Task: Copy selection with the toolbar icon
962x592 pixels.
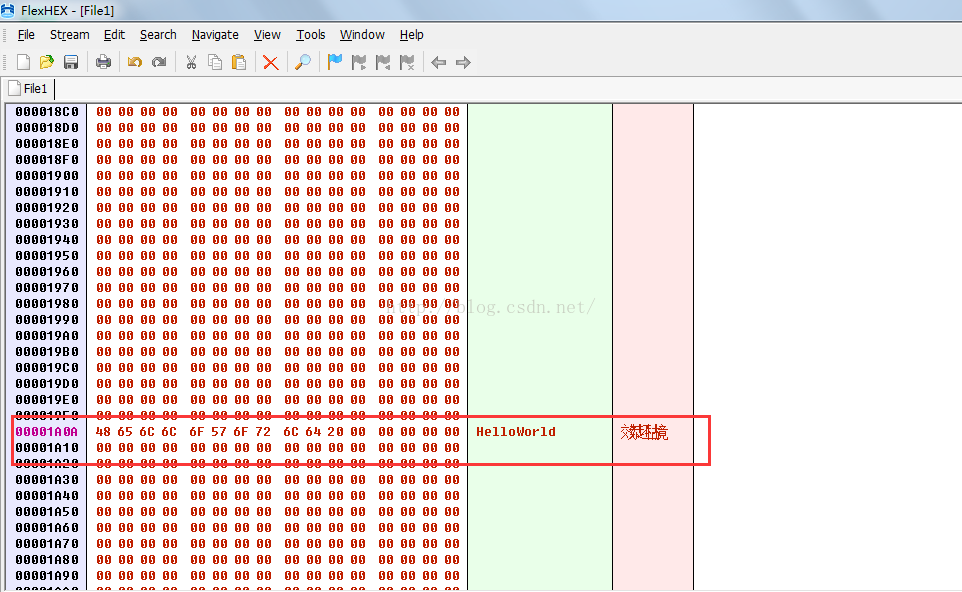Action: click(x=215, y=62)
